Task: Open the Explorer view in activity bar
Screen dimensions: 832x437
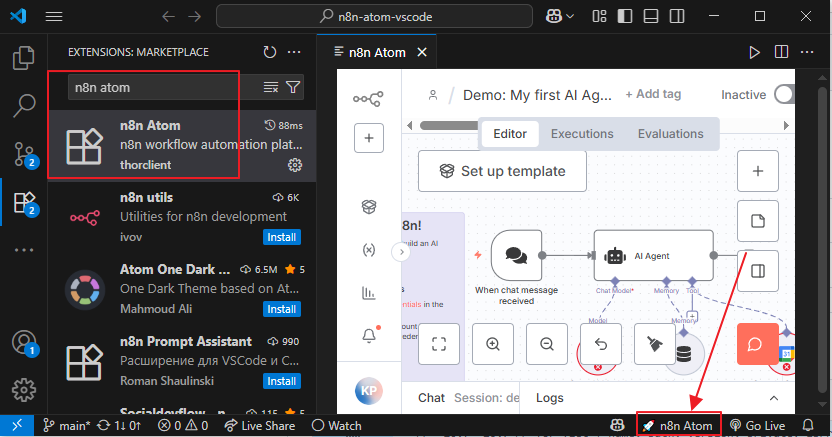Action: click(x=23, y=58)
